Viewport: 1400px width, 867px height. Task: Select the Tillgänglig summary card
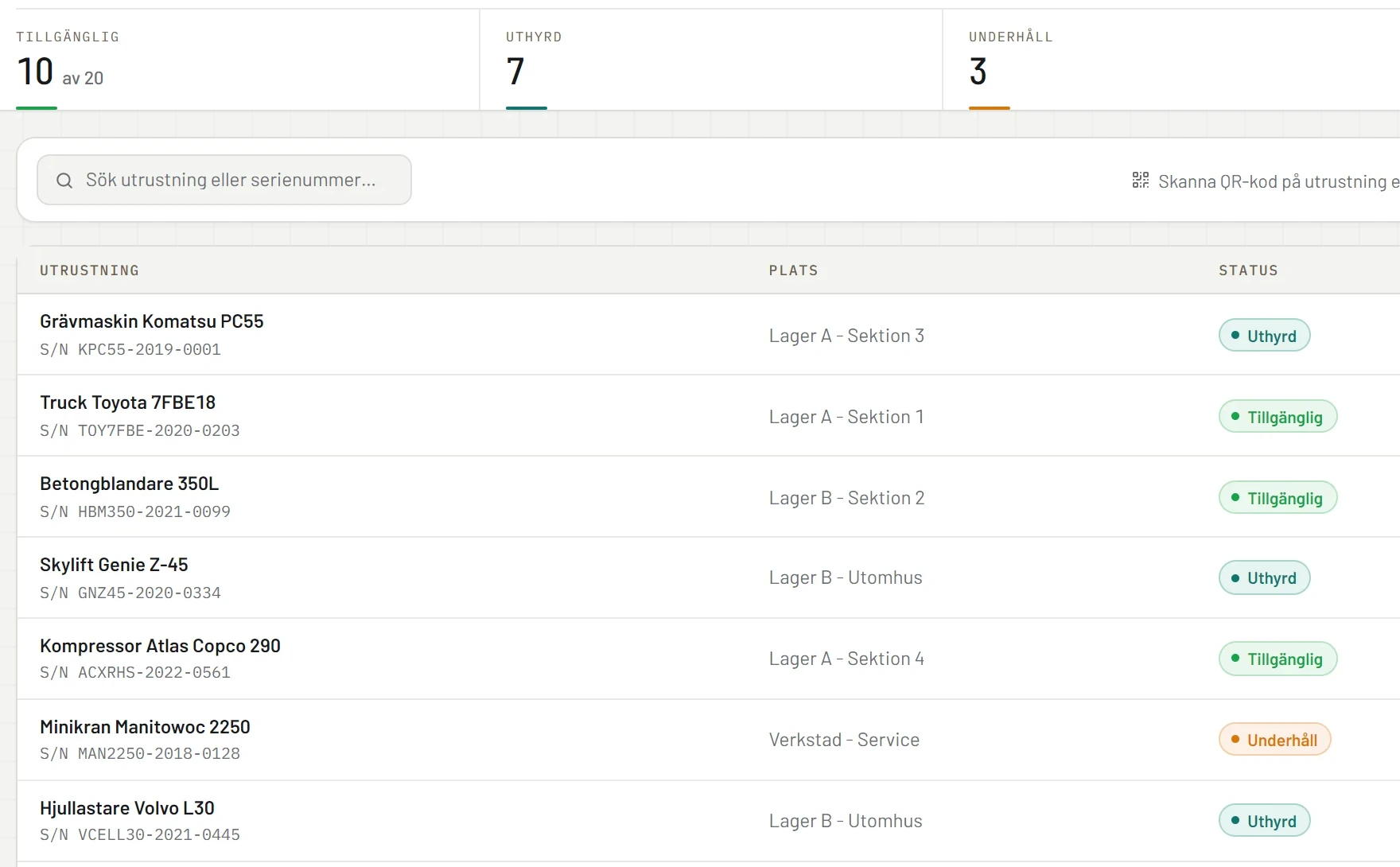[x=239, y=60]
